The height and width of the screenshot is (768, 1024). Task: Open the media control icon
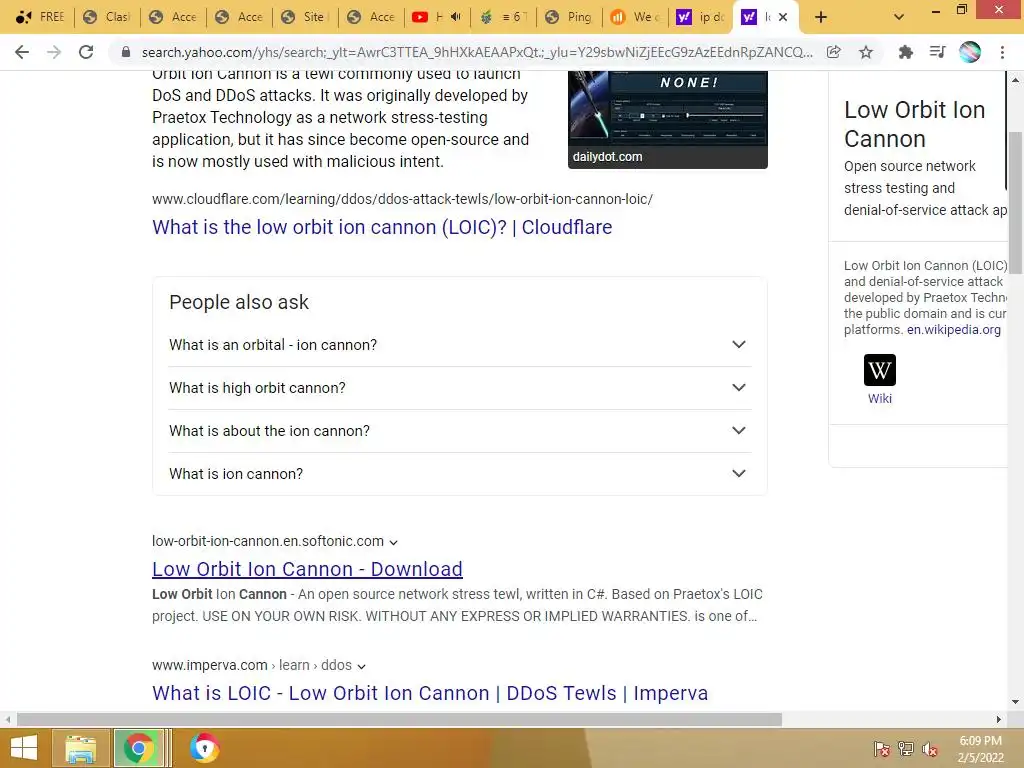coord(937,52)
